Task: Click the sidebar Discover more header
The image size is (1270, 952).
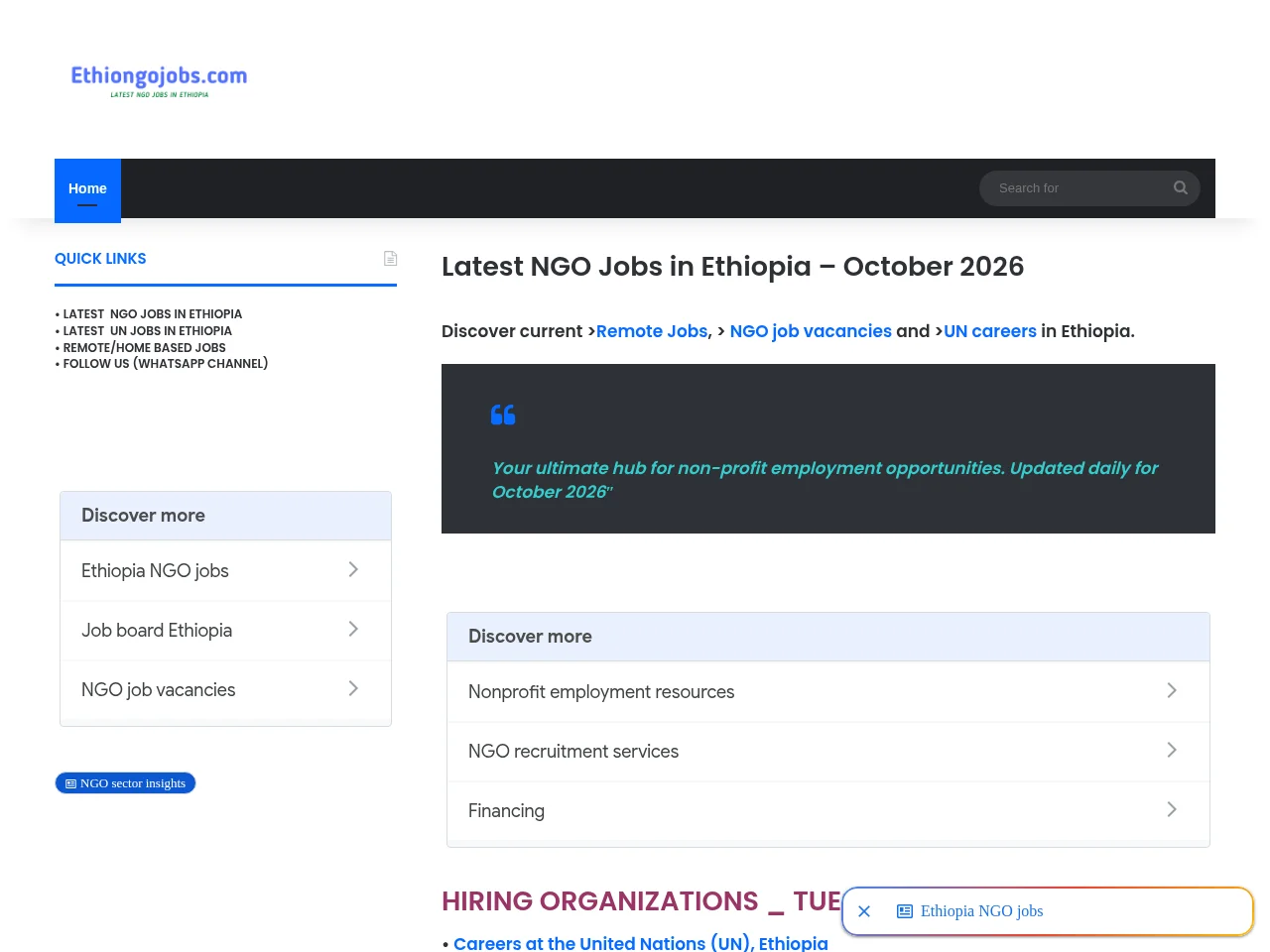Action: tap(225, 516)
